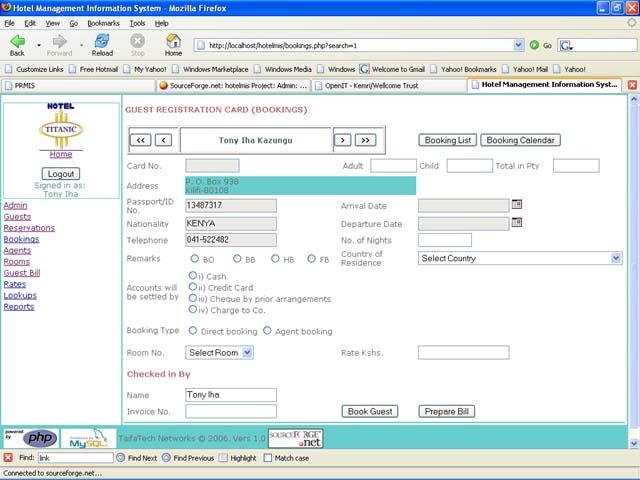The width and height of the screenshot is (640, 480).
Task: Click the Home toolbar icon
Action: point(173,42)
